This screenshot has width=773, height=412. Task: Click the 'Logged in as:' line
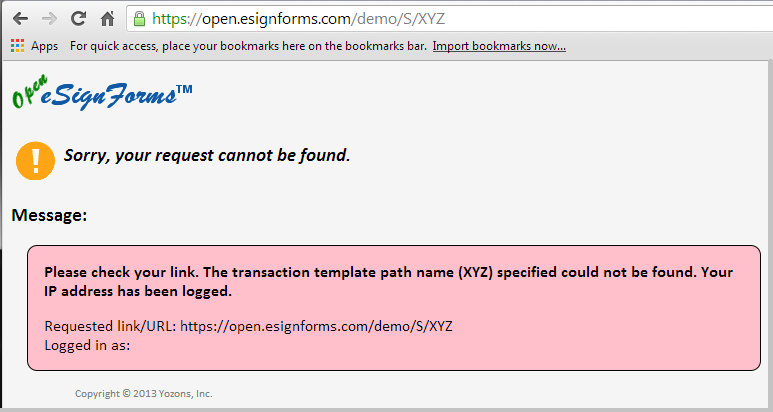click(x=88, y=345)
